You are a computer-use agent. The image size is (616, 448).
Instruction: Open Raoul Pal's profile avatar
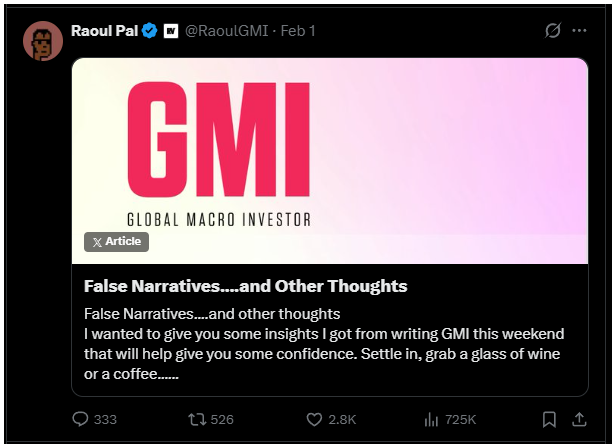42,39
